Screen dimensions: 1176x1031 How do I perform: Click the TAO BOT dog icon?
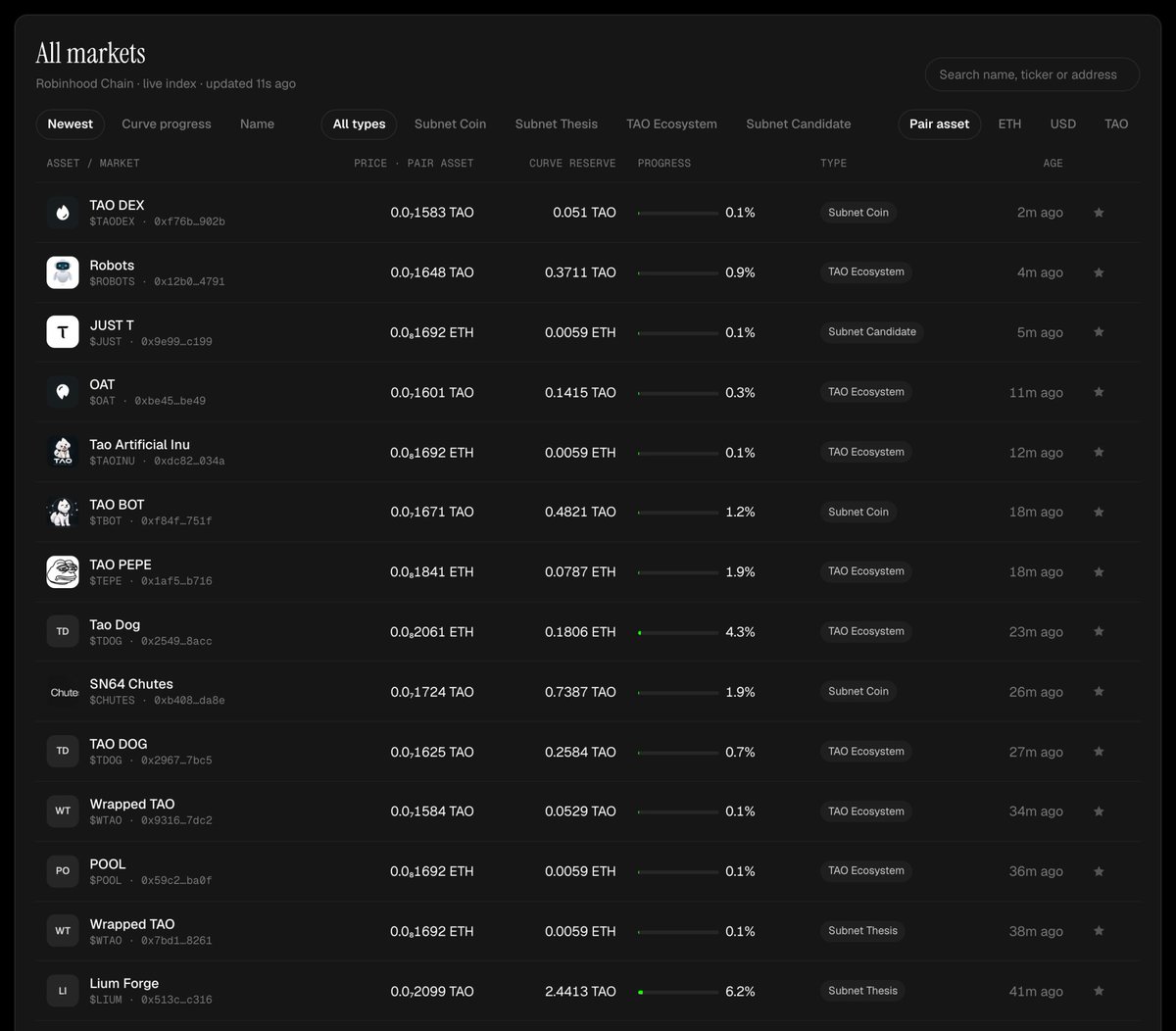63,512
